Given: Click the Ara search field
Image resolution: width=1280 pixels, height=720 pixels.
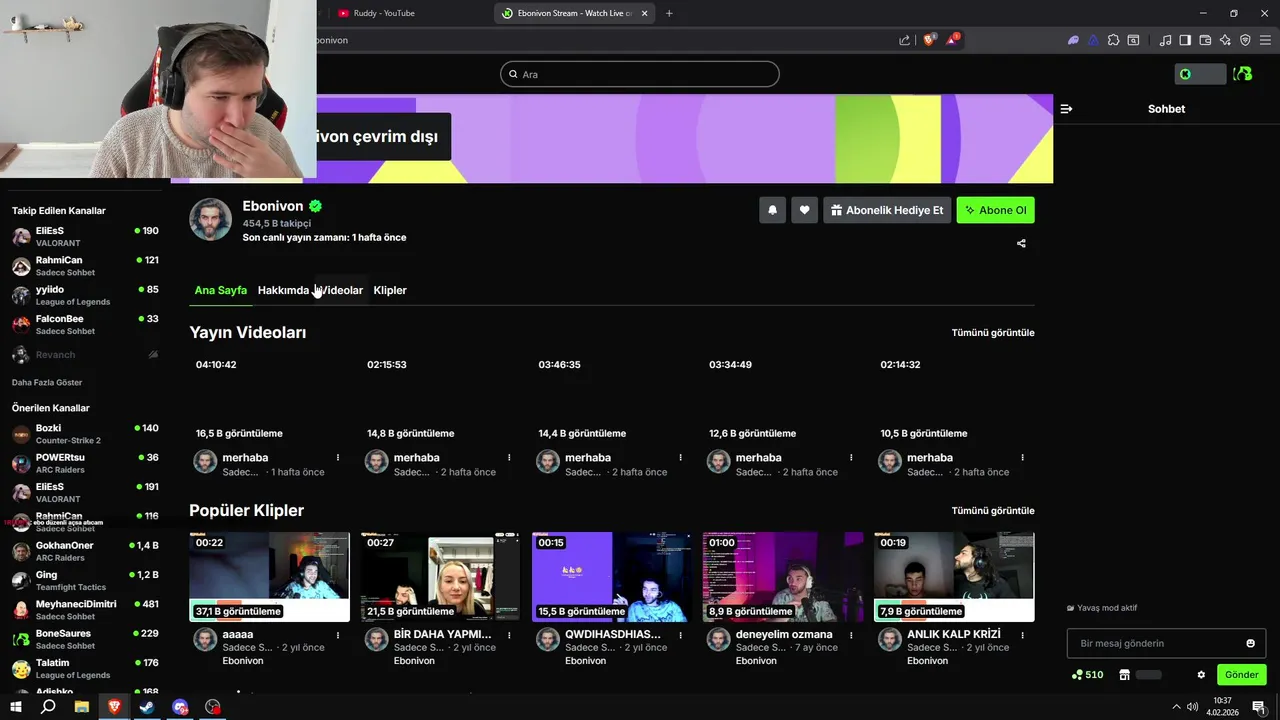Looking at the screenshot, I should [x=640, y=74].
